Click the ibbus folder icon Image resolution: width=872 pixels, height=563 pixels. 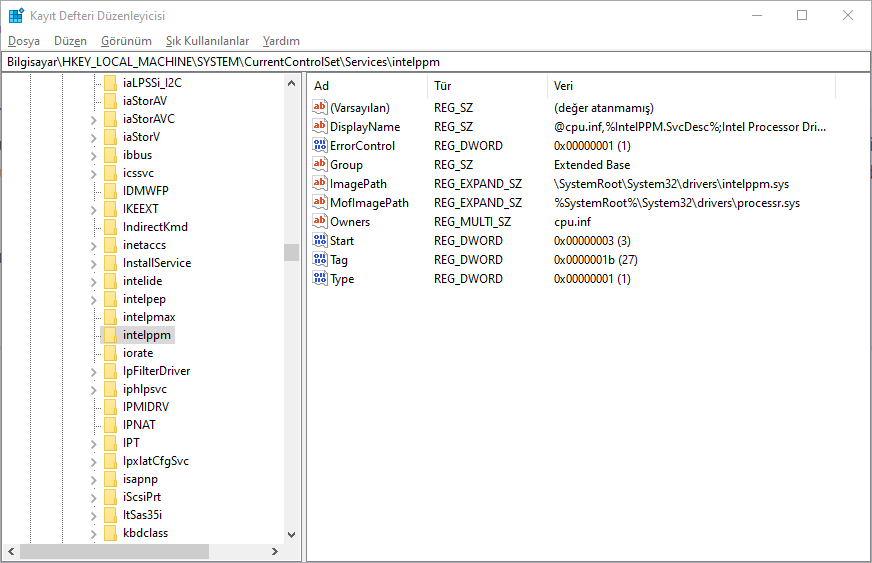(x=110, y=155)
